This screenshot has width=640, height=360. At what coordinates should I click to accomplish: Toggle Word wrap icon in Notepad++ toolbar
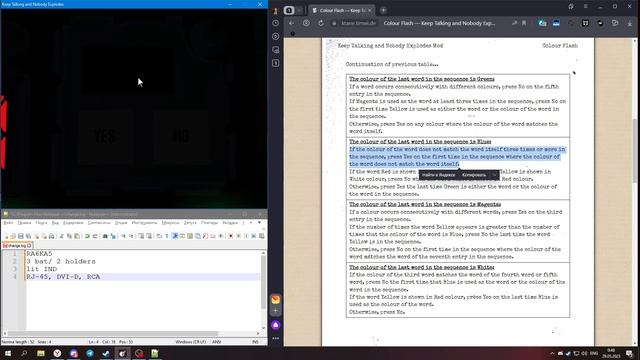[x=159, y=236]
